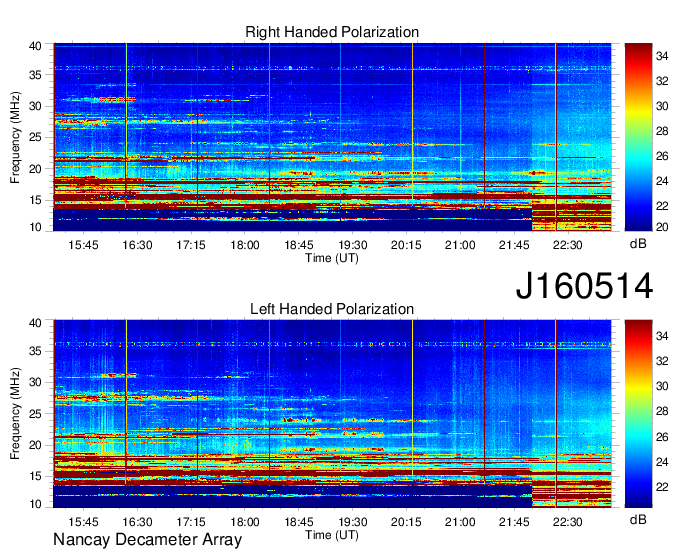The image size is (680, 552).
Task: Click the 22:30 tick on the bottom plot
Action: [568, 522]
